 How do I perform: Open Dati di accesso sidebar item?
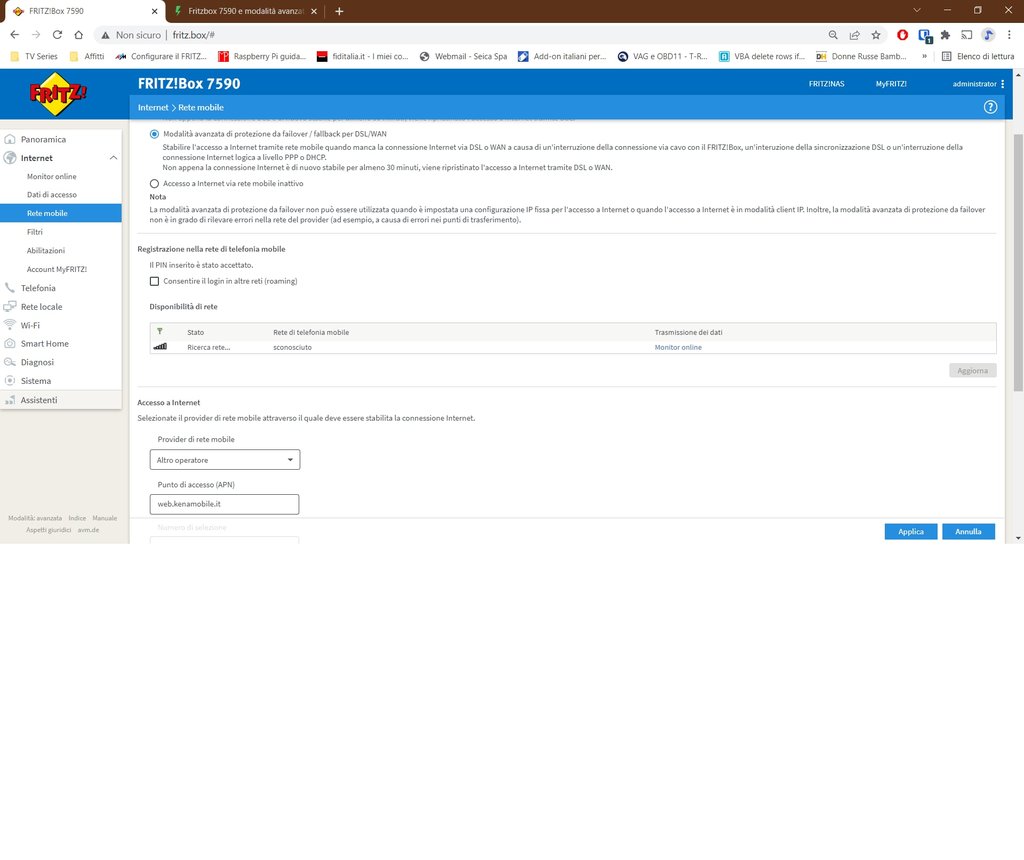point(52,195)
